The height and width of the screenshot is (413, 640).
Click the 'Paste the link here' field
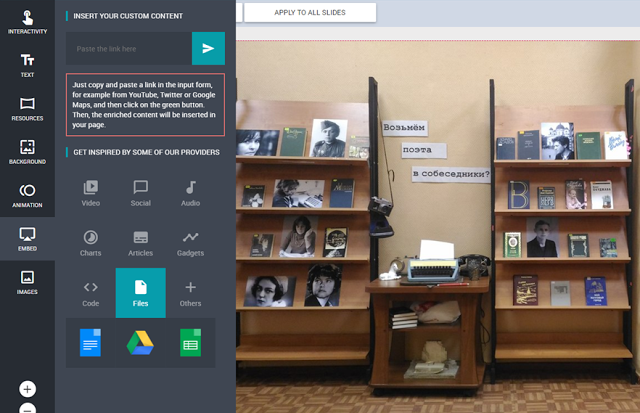coord(128,48)
